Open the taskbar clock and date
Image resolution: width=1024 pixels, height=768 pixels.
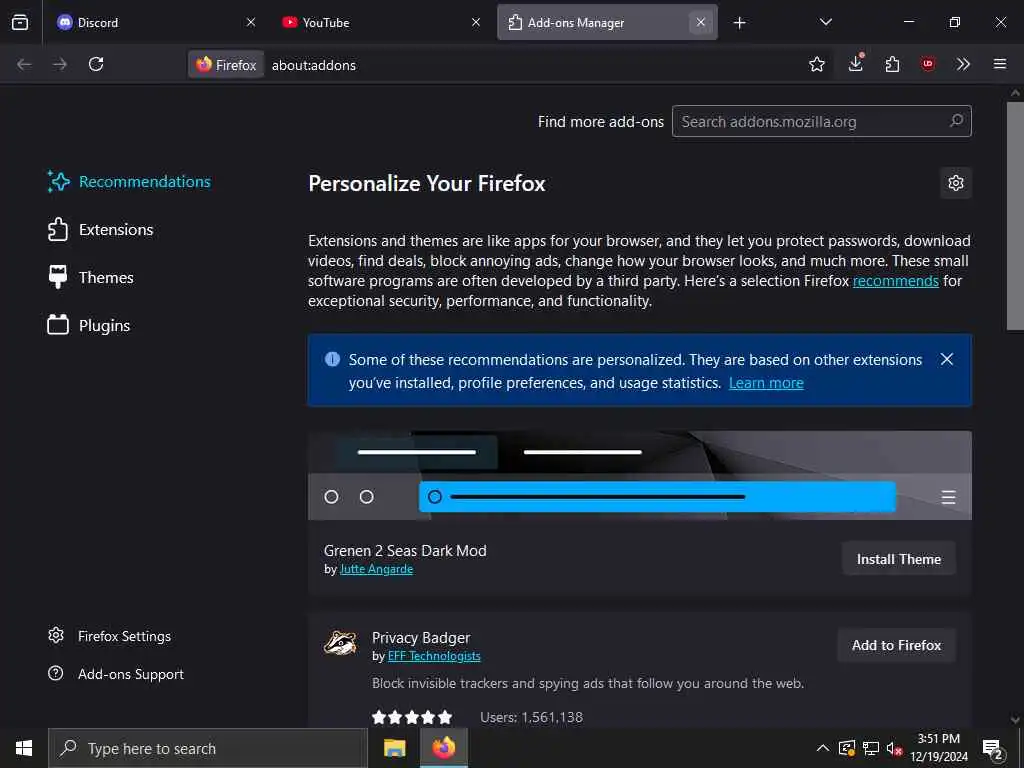click(x=939, y=748)
